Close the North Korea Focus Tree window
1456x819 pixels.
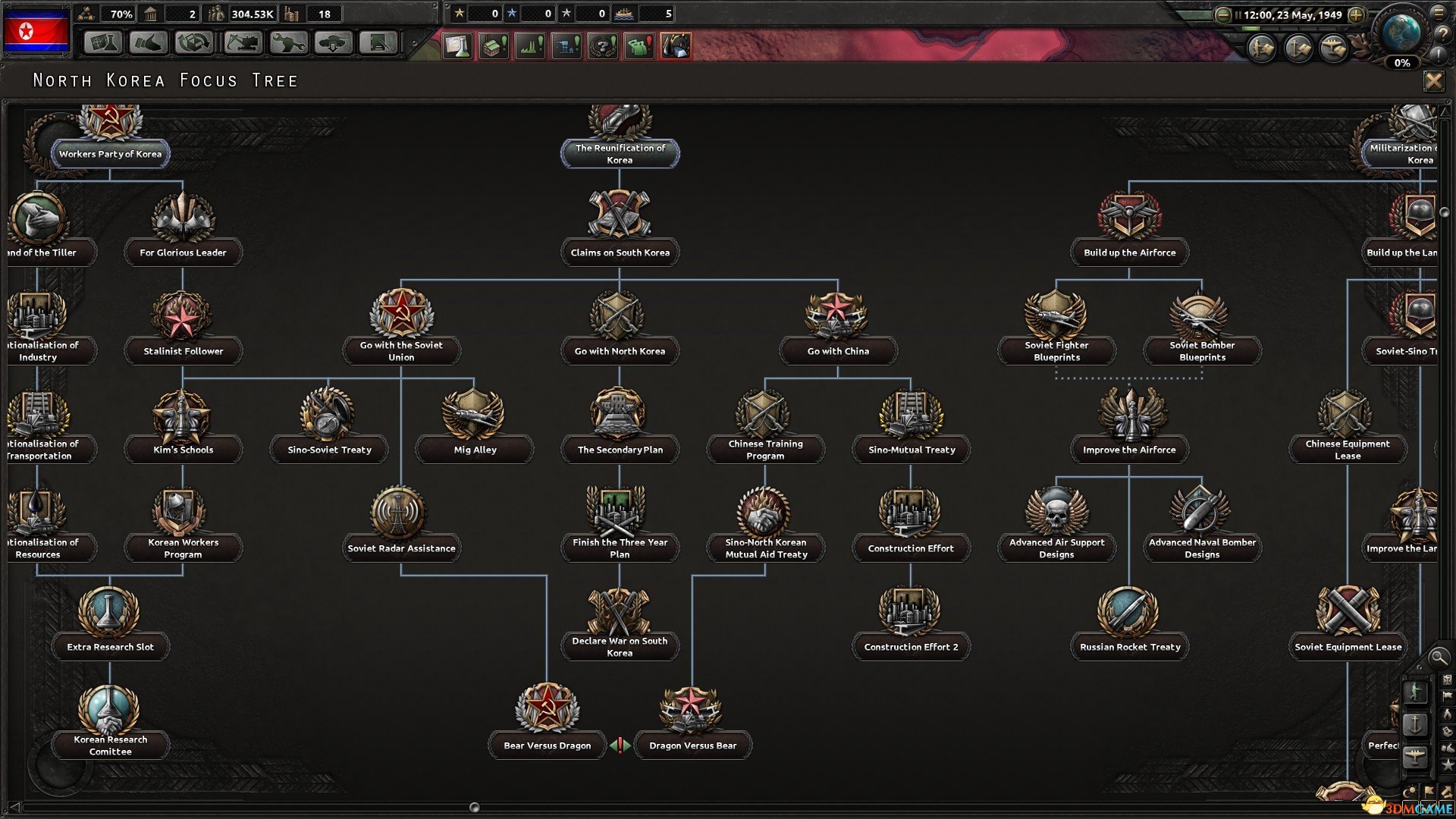[x=1433, y=80]
